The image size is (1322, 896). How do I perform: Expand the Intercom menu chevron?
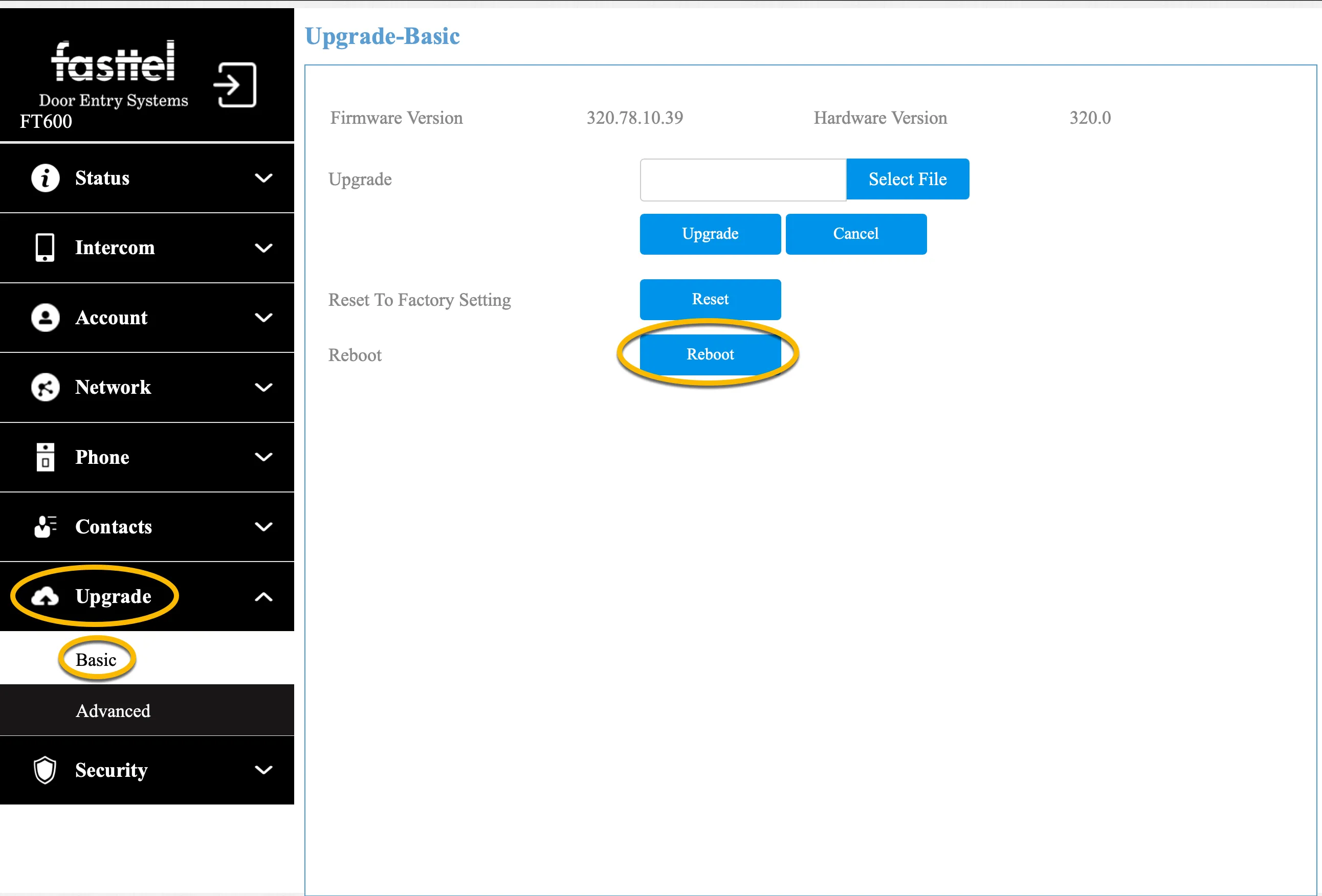pyautogui.click(x=263, y=248)
